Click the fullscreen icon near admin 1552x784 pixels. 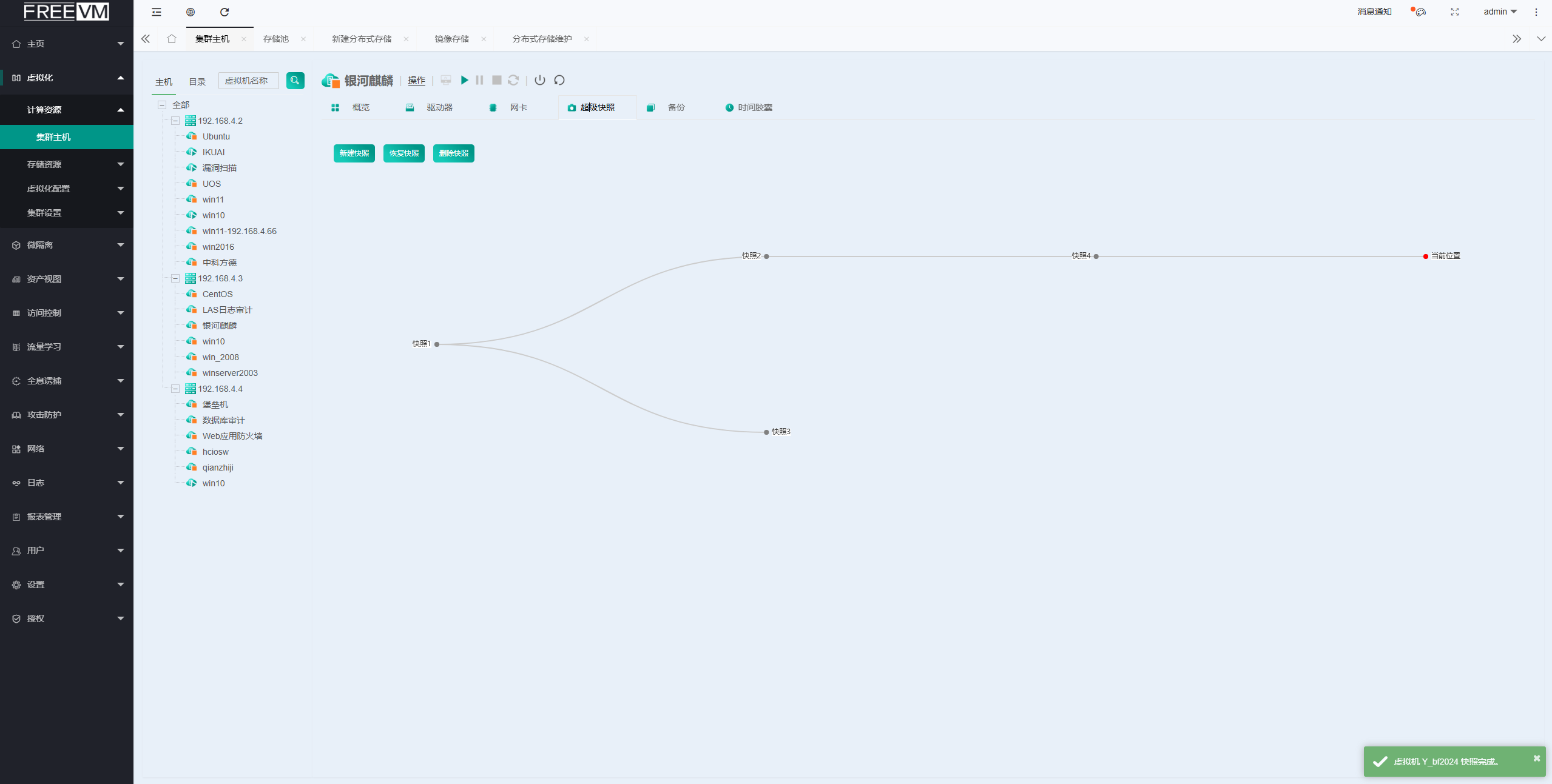[1454, 12]
